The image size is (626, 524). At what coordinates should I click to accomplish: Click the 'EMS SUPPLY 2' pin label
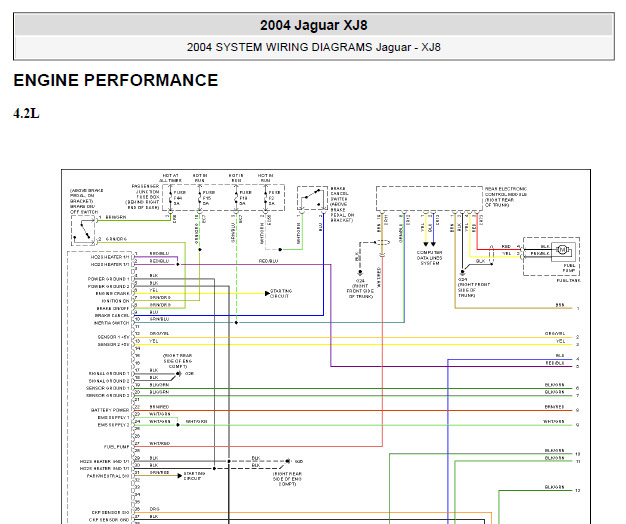point(113,425)
